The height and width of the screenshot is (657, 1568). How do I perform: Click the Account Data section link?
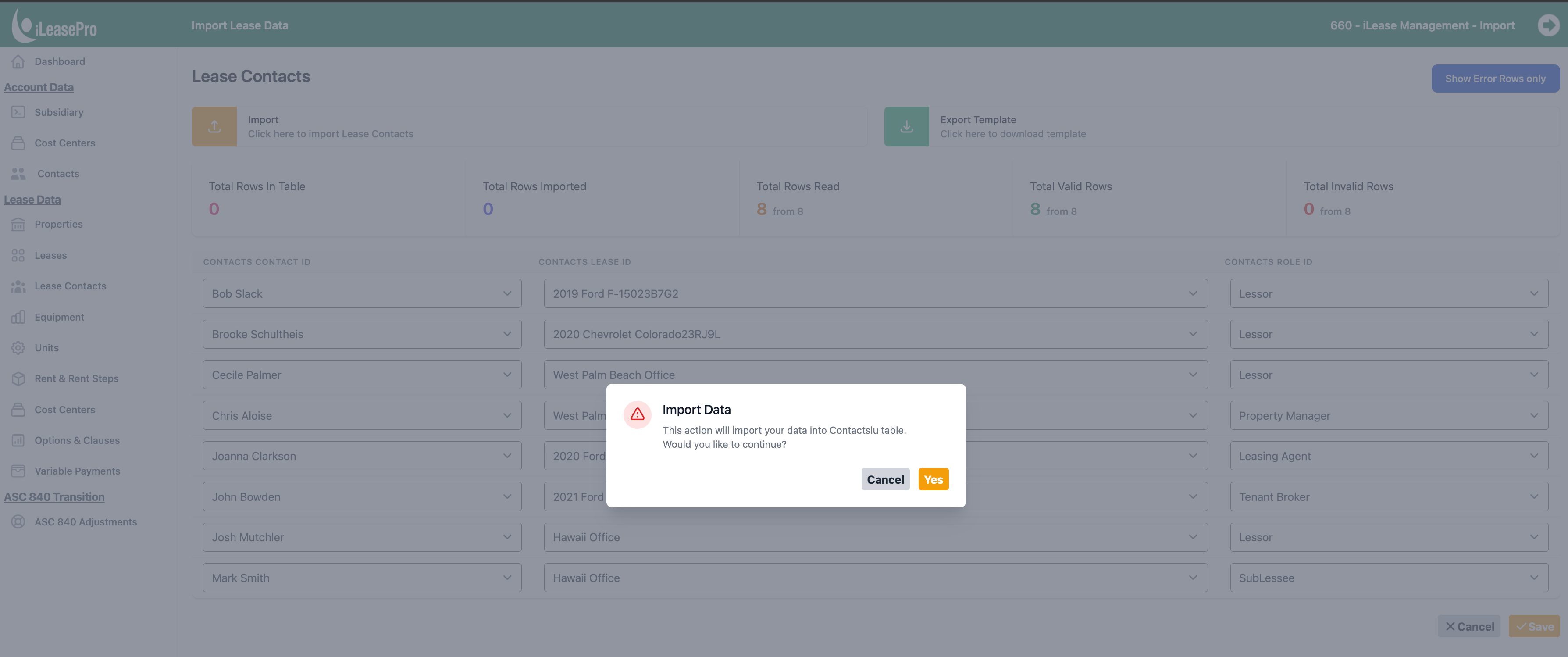(38, 87)
